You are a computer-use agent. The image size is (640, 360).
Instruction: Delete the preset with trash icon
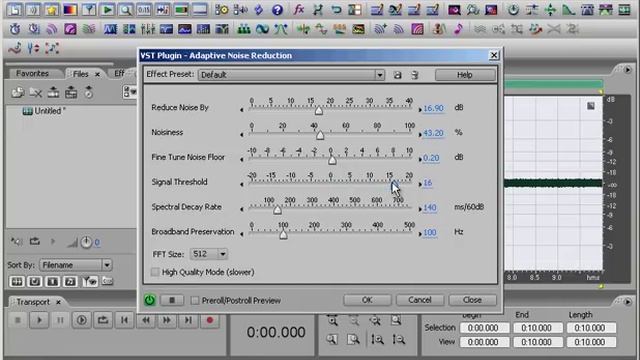(x=415, y=75)
